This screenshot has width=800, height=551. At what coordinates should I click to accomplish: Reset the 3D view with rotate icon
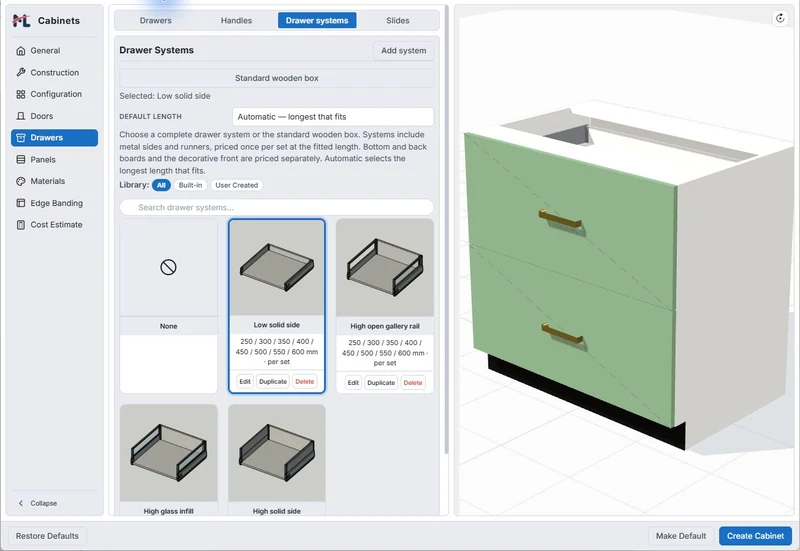click(780, 18)
